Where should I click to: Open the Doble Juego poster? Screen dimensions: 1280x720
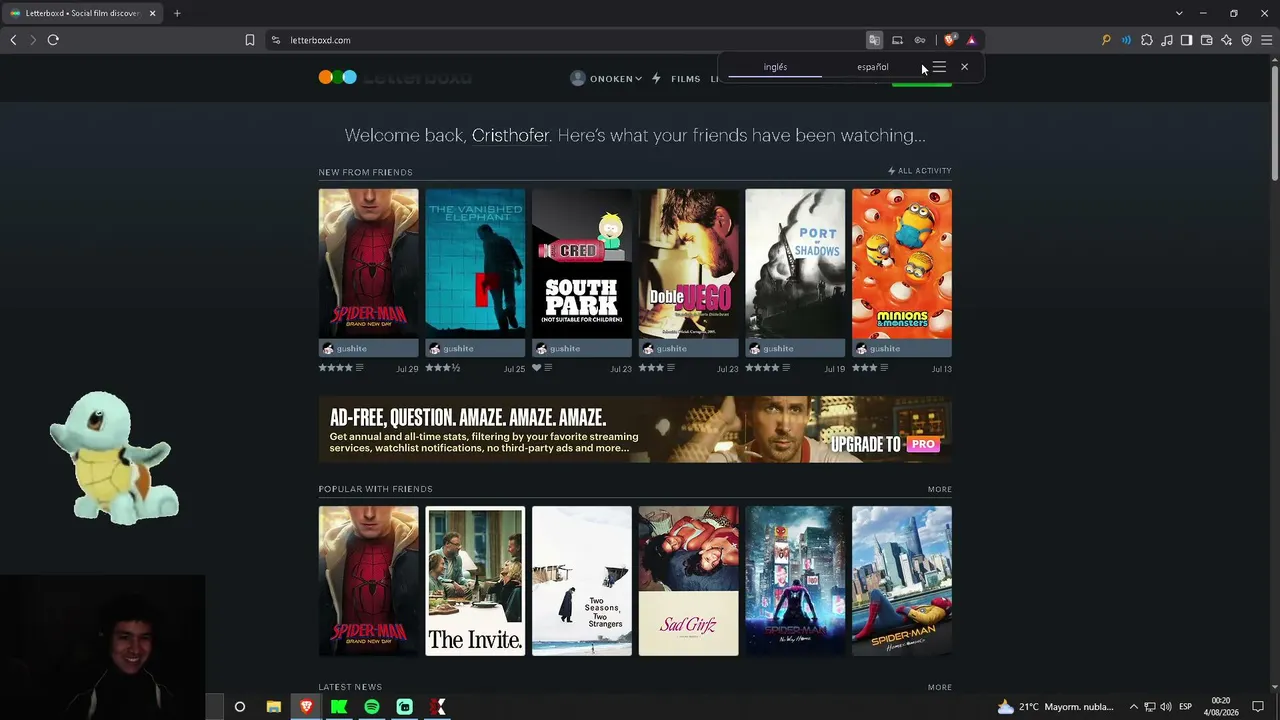tap(689, 264)
